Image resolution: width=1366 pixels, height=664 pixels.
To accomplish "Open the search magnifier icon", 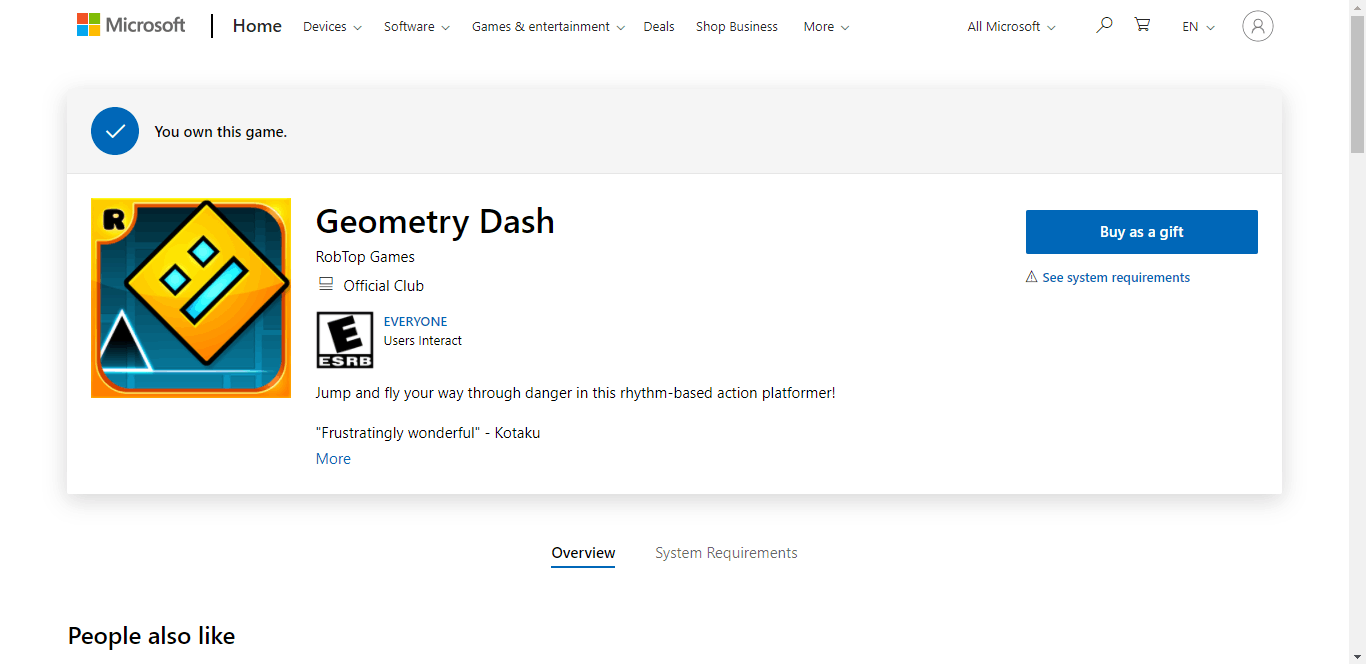I will 1104,25.
